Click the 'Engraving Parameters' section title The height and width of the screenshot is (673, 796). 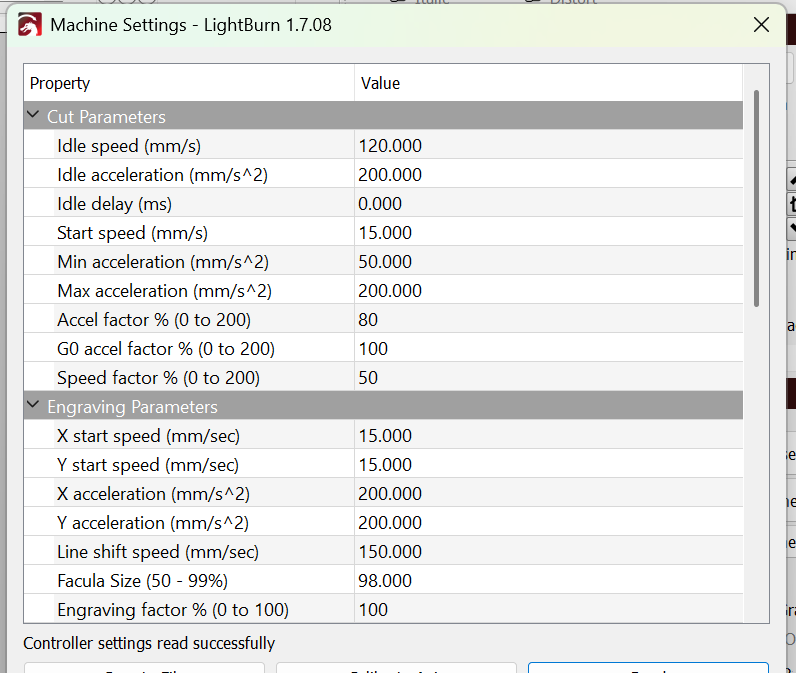click(x=132, y=407)
